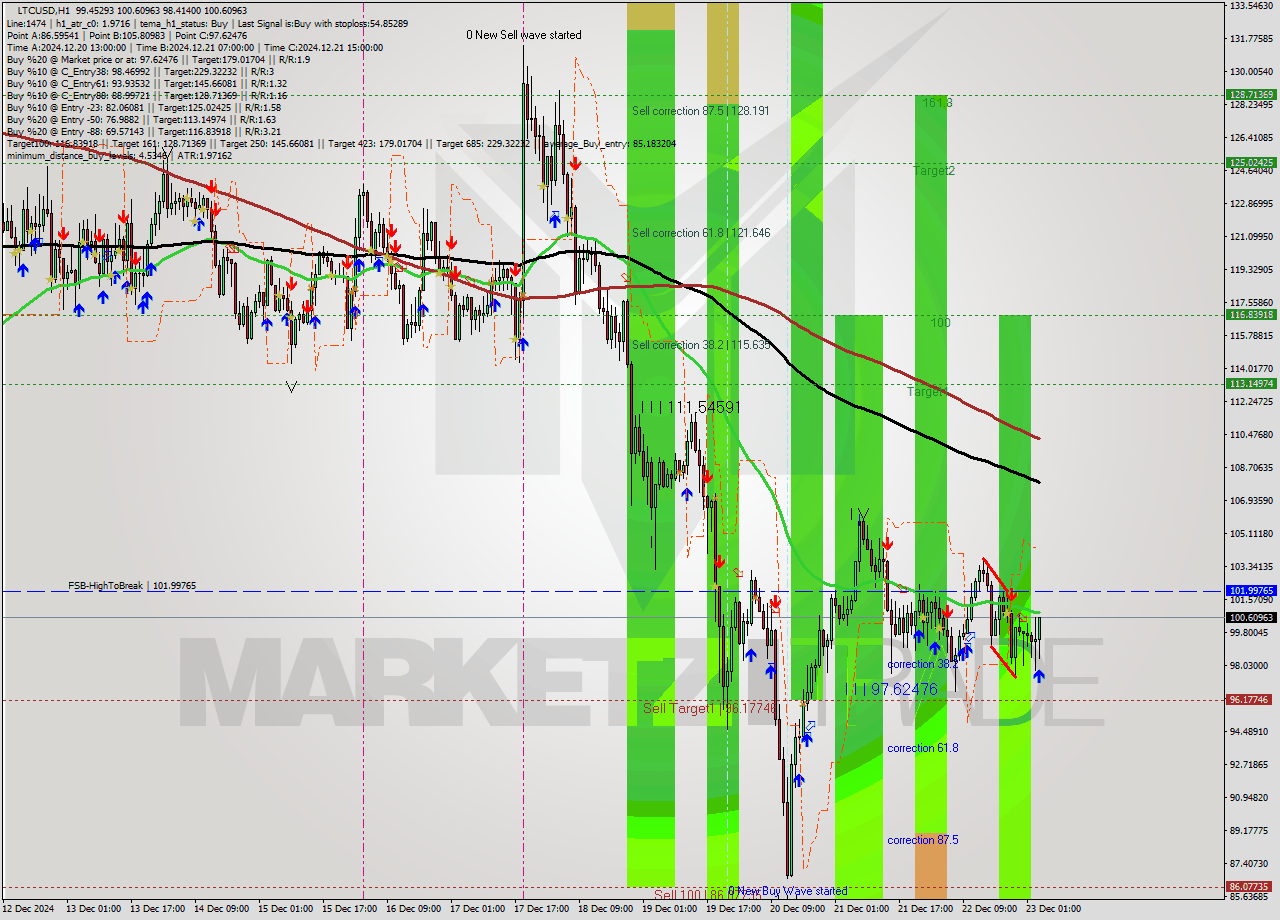Select the '0 New Buy Wave started' label
The width and height of the screenshot is (1280, 920).
(x=789, y=891)
